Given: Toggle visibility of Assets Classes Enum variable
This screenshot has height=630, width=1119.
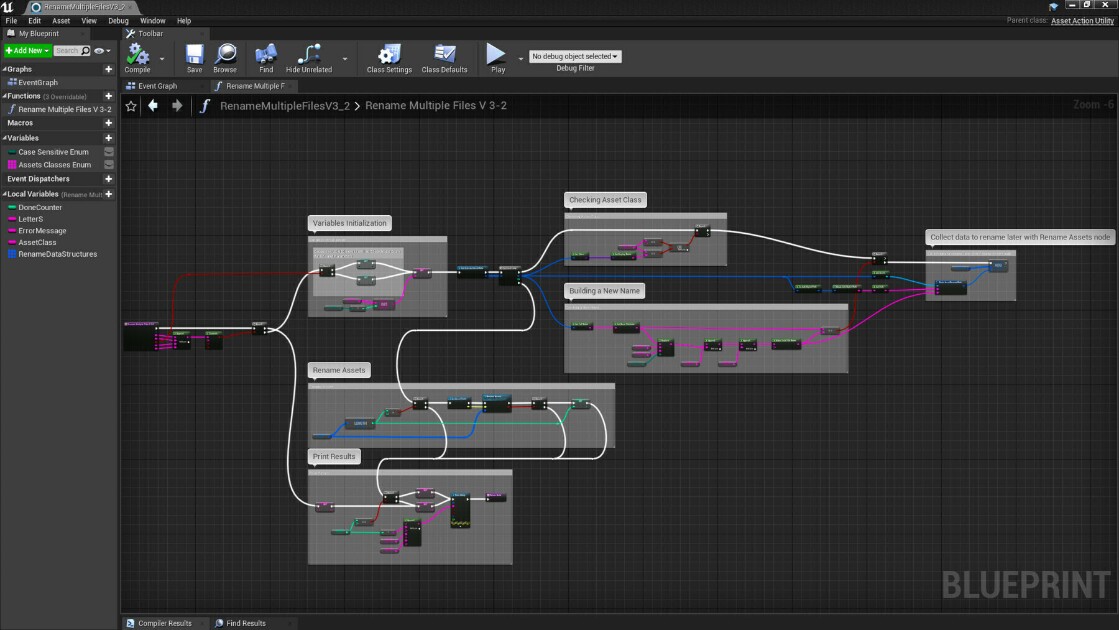Looking at the screenshot, I should coord(108,165).
